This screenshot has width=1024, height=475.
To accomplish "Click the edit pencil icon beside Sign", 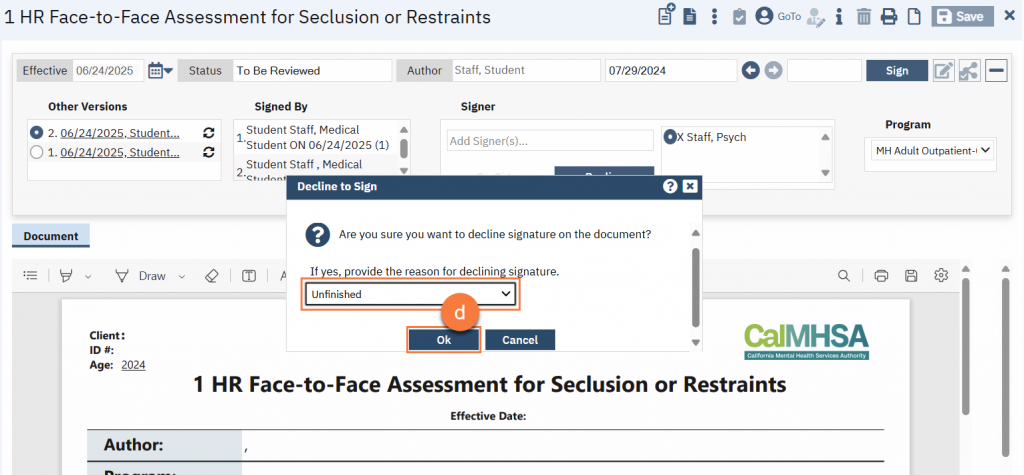I will [x=943, y=70].
